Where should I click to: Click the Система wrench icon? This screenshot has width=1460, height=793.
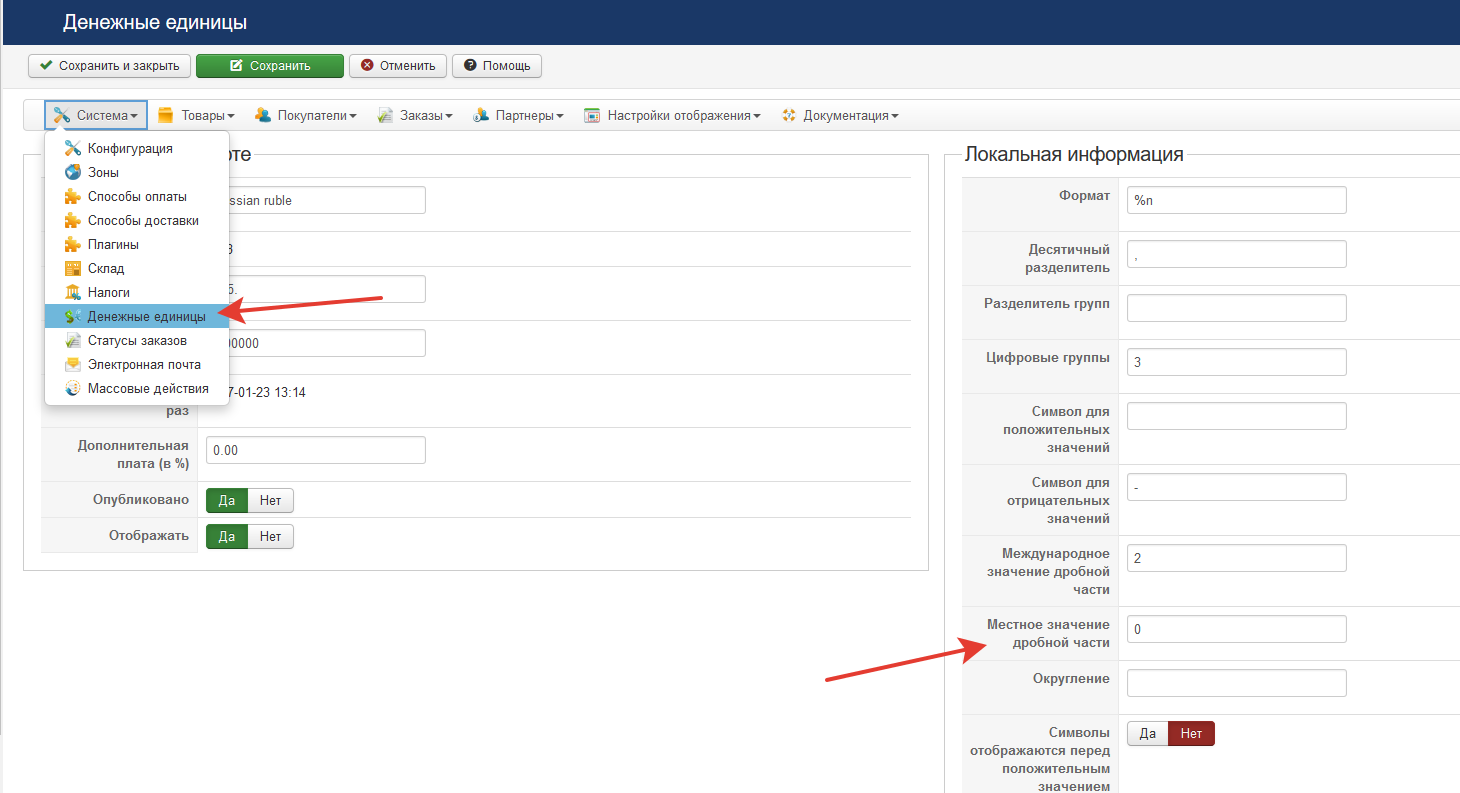tap(62, 115)
